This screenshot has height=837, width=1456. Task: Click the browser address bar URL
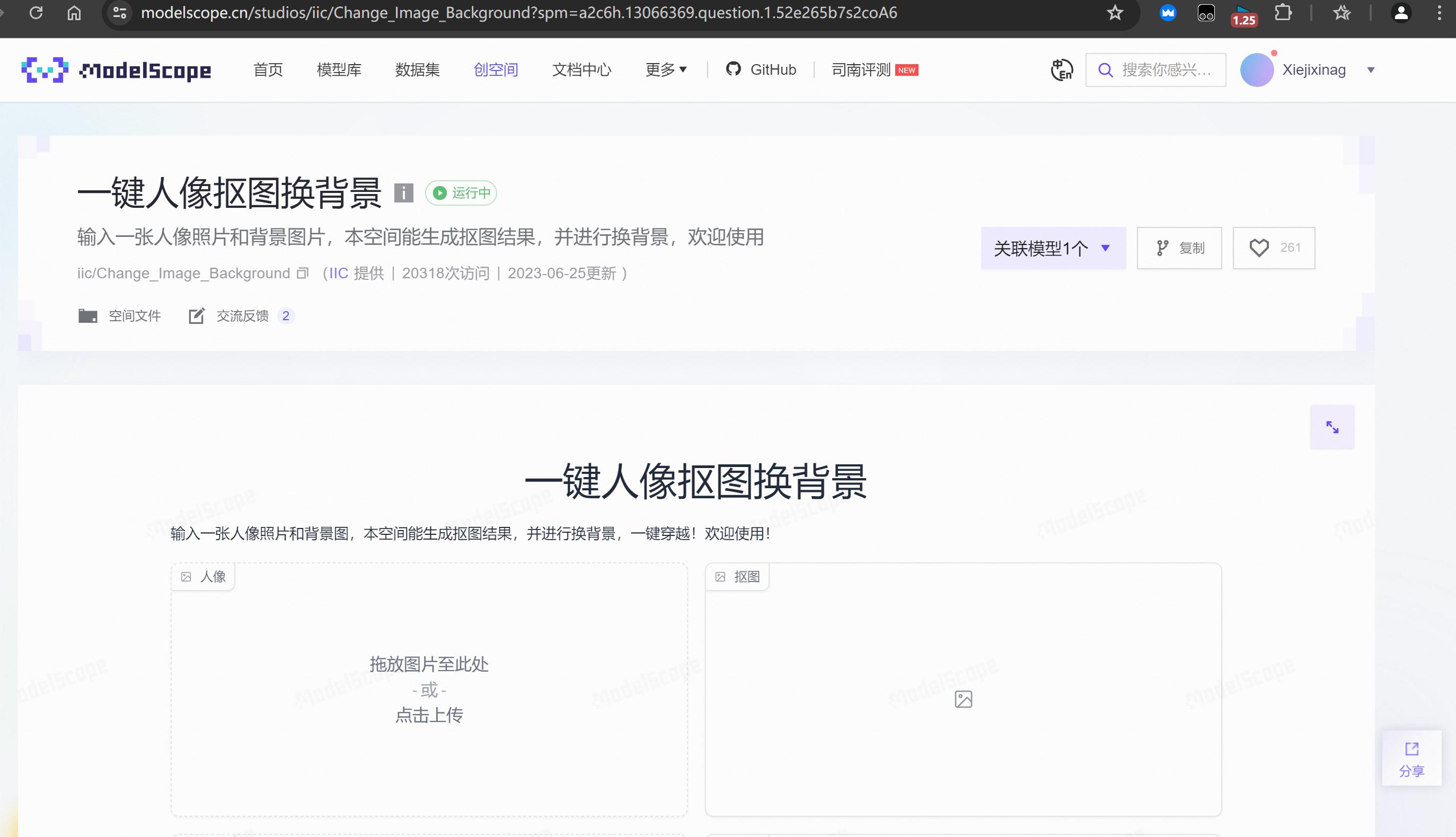click(x=518, y=13)
